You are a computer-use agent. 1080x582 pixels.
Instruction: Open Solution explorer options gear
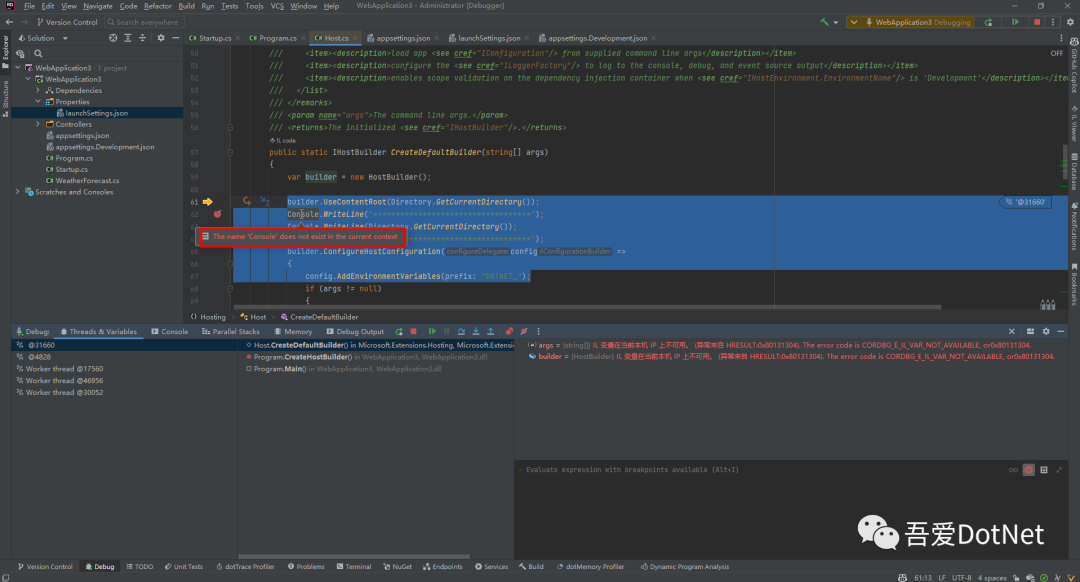pyautogui.click(x=161, y=38)
